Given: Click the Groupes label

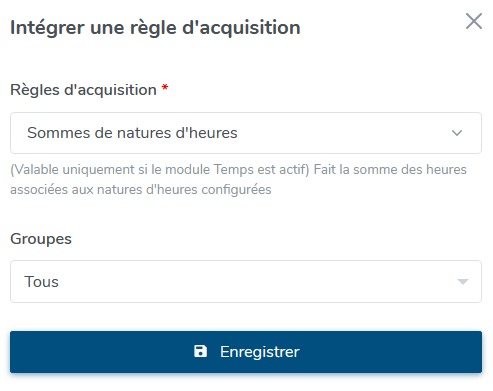Looking at the screenshot, I should (x=41, y=239).
